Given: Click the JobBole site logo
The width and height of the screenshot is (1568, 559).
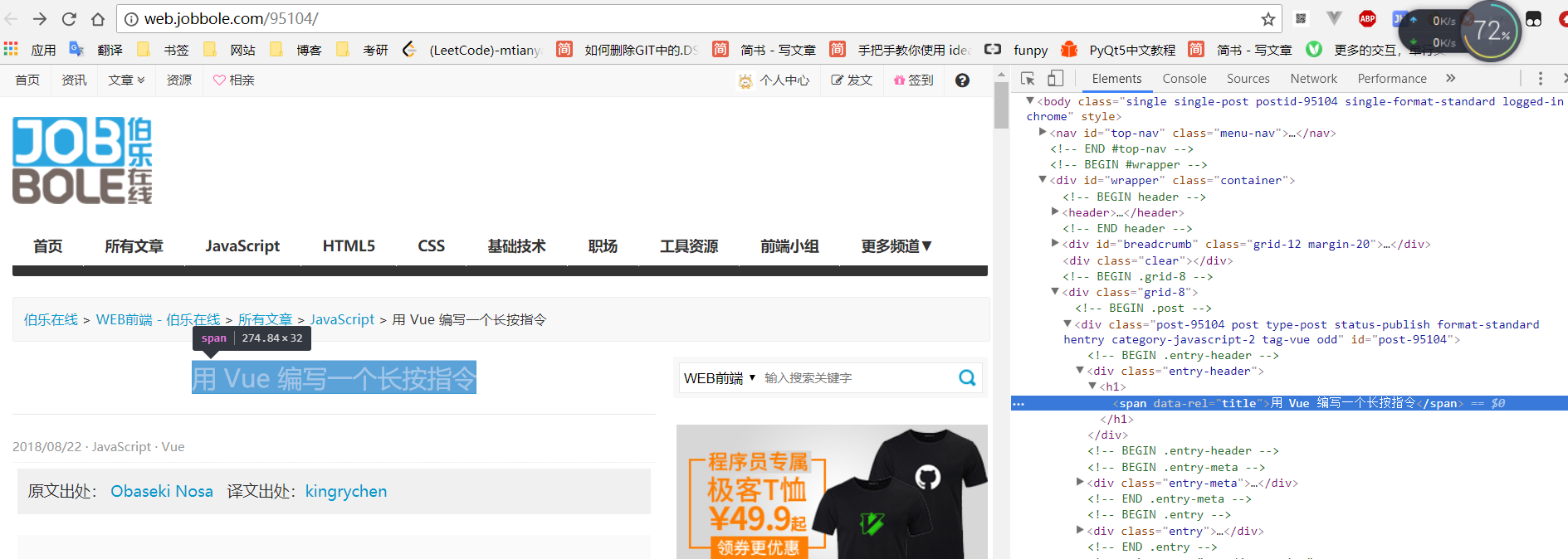Looking at the screenshot, I should 82,160.
